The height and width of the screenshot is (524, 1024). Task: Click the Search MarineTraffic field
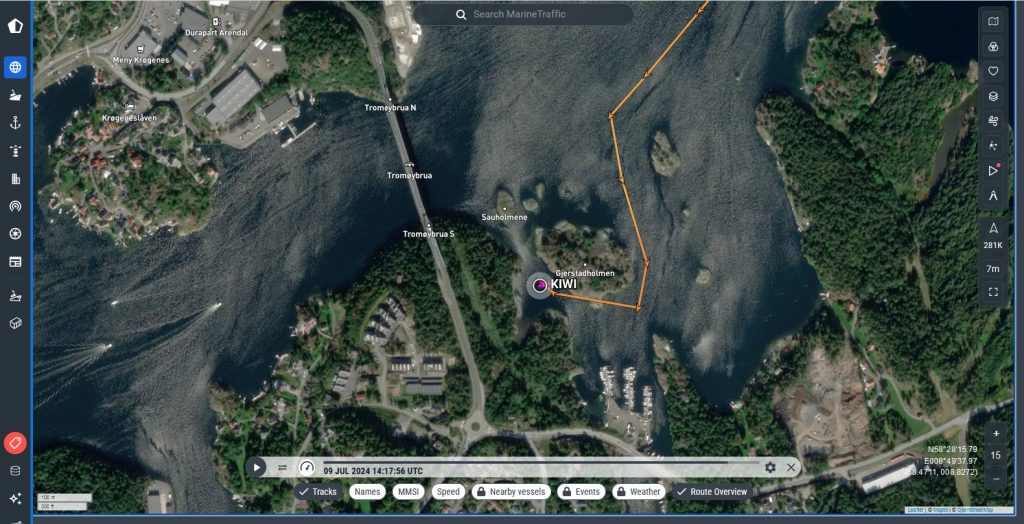pos(523,15)
